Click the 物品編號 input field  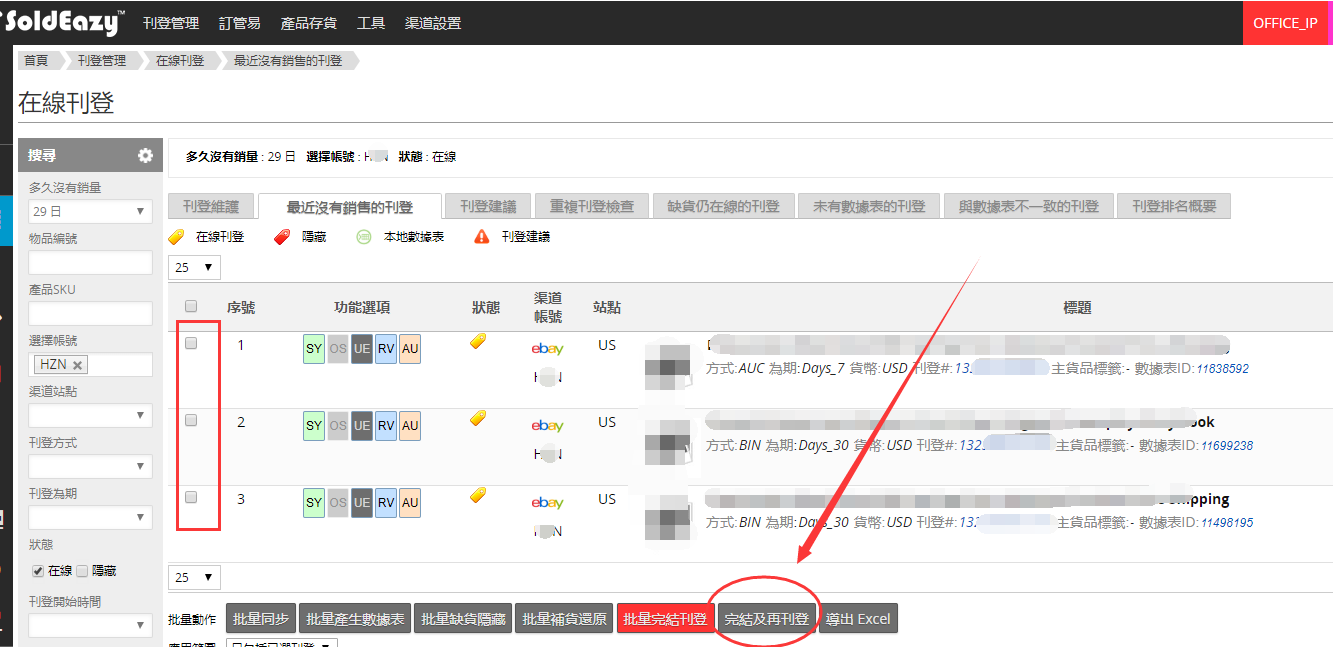tap(90, 262)
